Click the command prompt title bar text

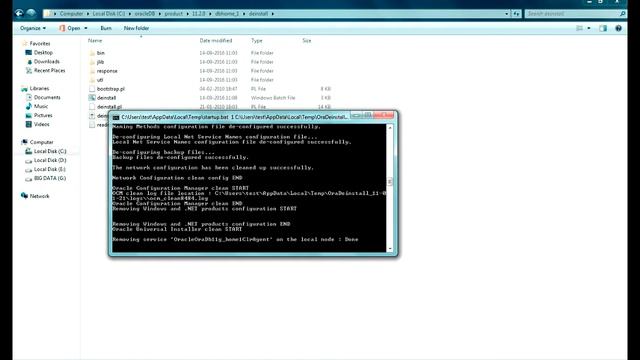(234, 117)
